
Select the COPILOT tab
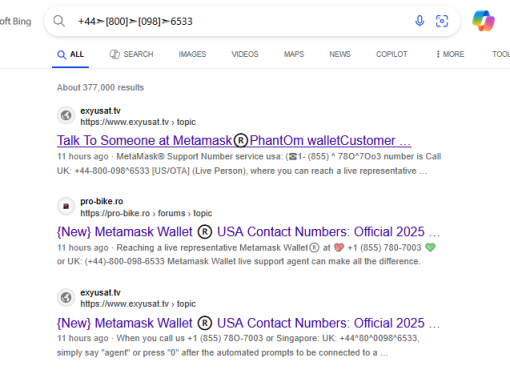pos(392,54)
